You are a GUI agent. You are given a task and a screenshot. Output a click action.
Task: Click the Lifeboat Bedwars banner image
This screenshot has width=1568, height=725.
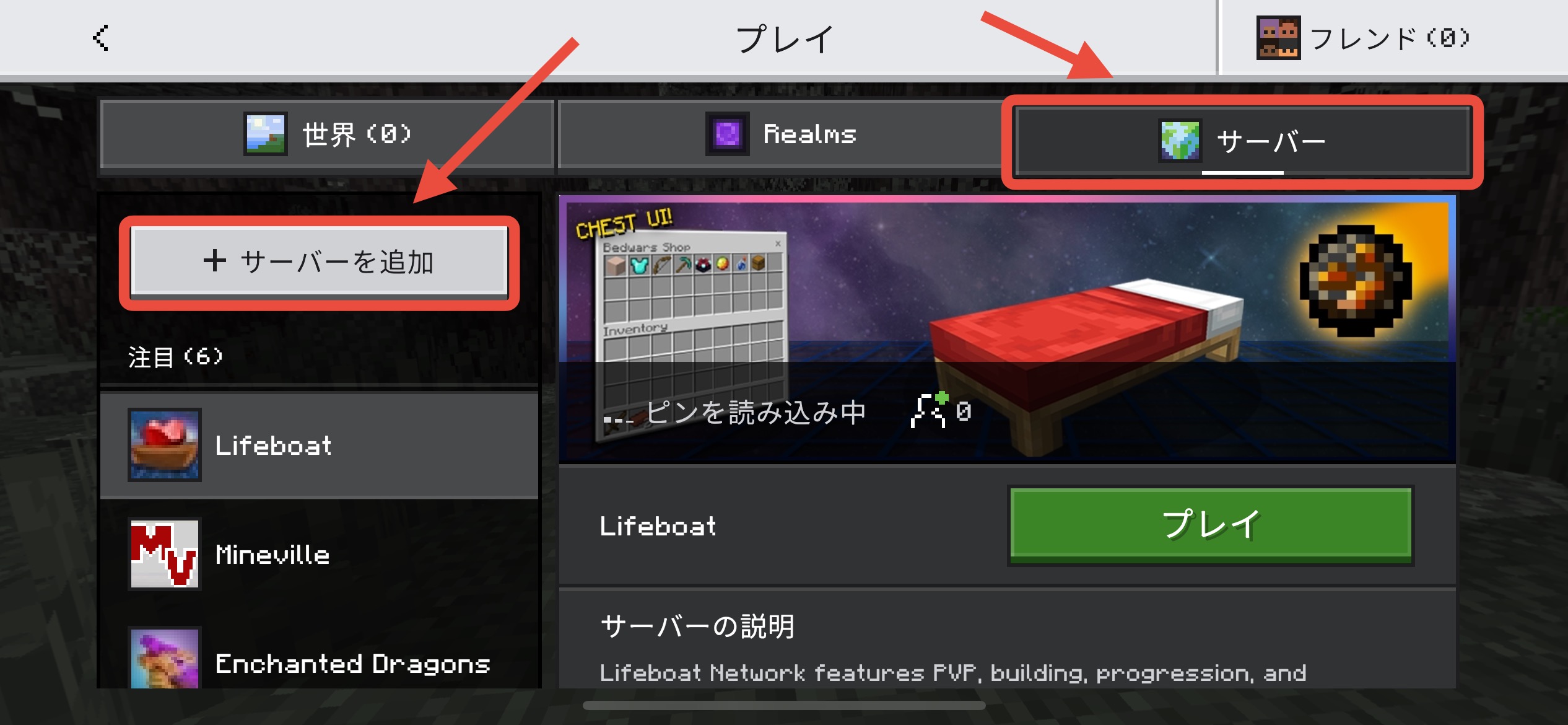(1007, 330)
